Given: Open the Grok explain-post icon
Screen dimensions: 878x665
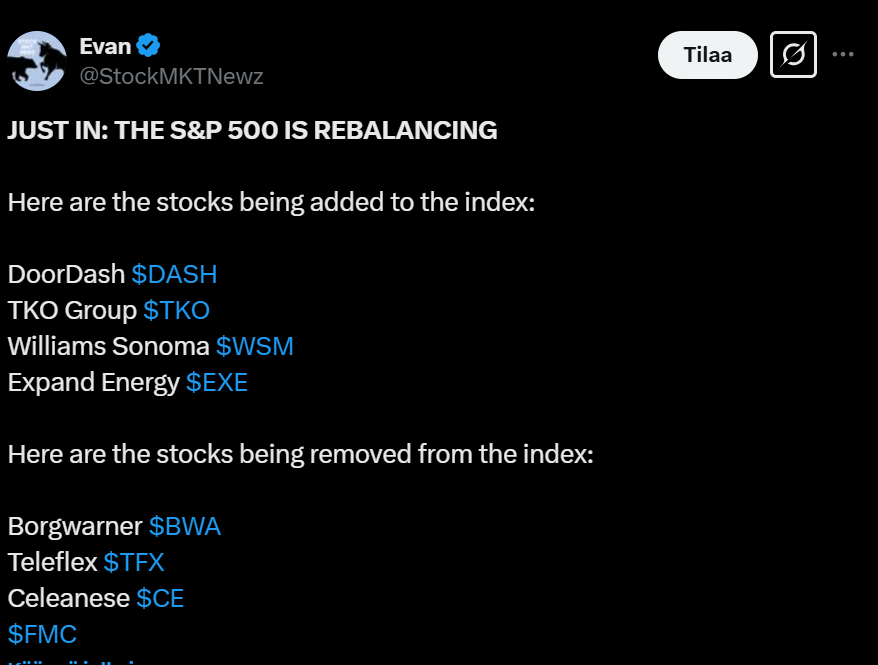Looking at the screenshot, I should [x=793, y=54].
